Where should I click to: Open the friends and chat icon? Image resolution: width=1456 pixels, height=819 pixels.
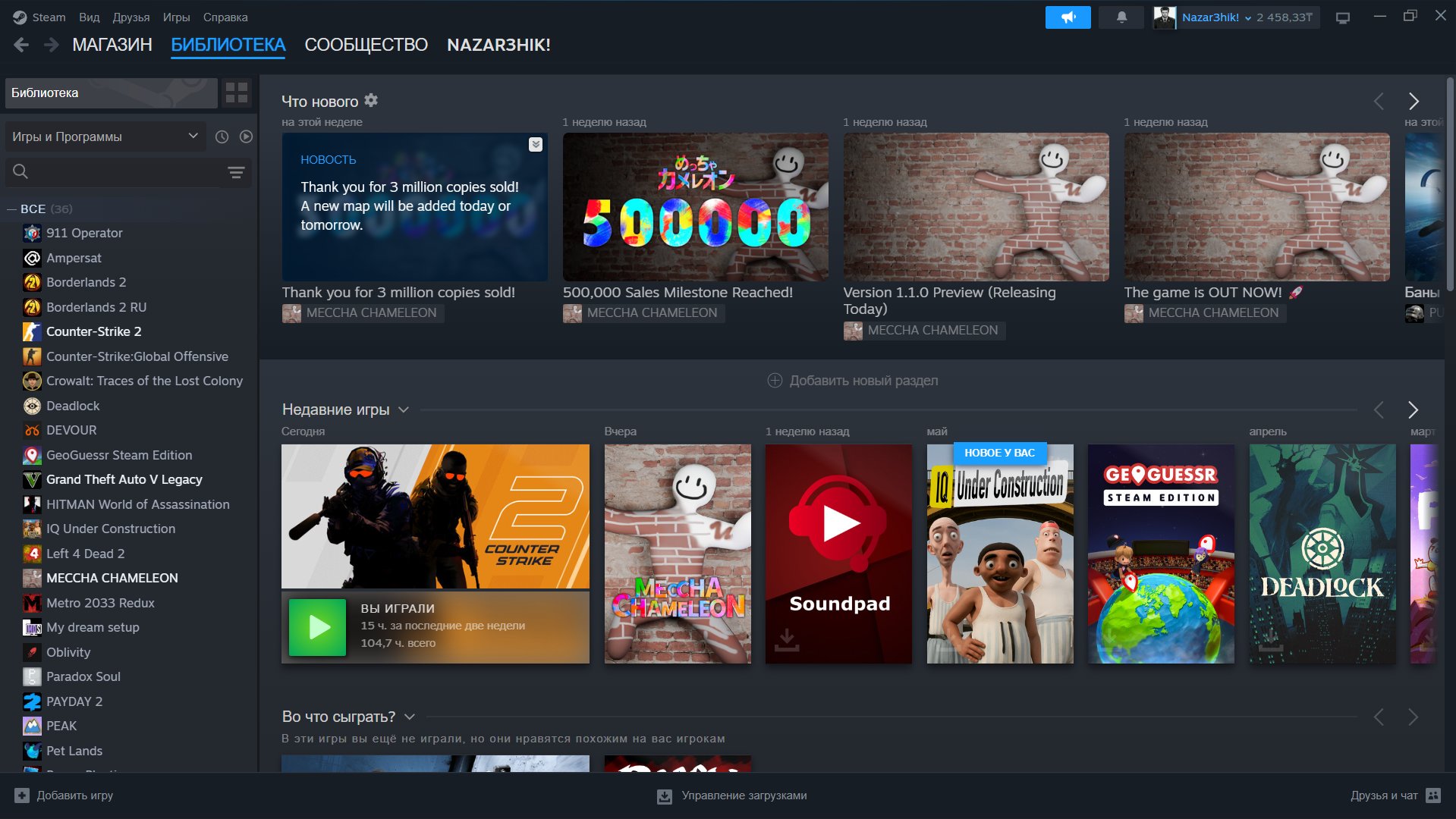(1433, 795)
